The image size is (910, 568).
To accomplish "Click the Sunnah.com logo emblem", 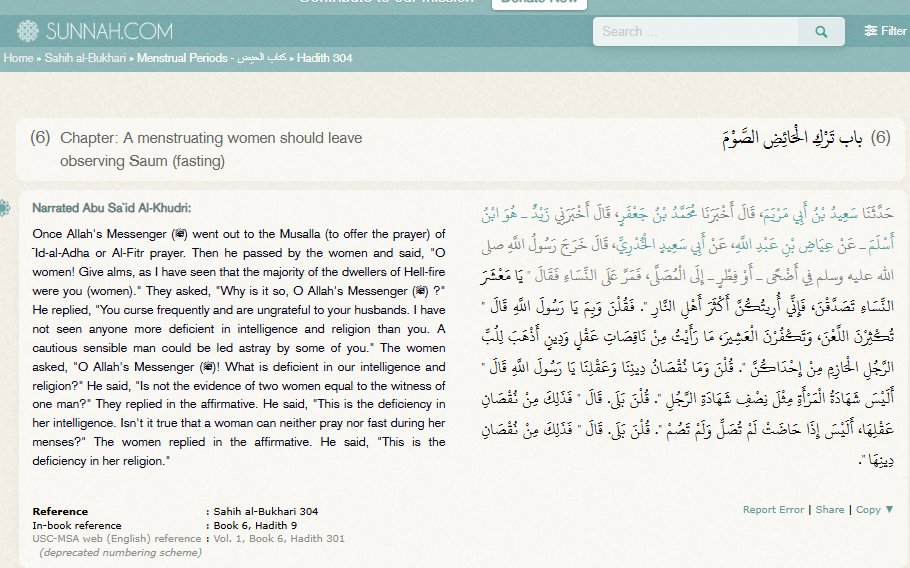I will click(x=27, y=31).
